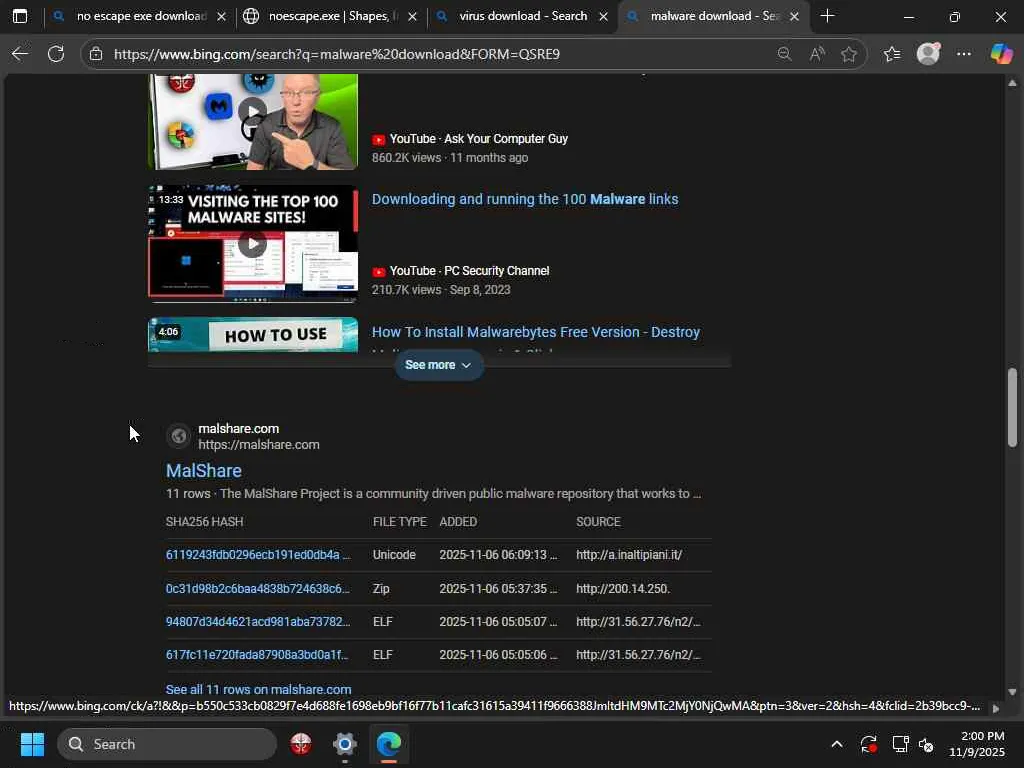Open the MalShare result title

pyautogui.click(x=204, y=471)
